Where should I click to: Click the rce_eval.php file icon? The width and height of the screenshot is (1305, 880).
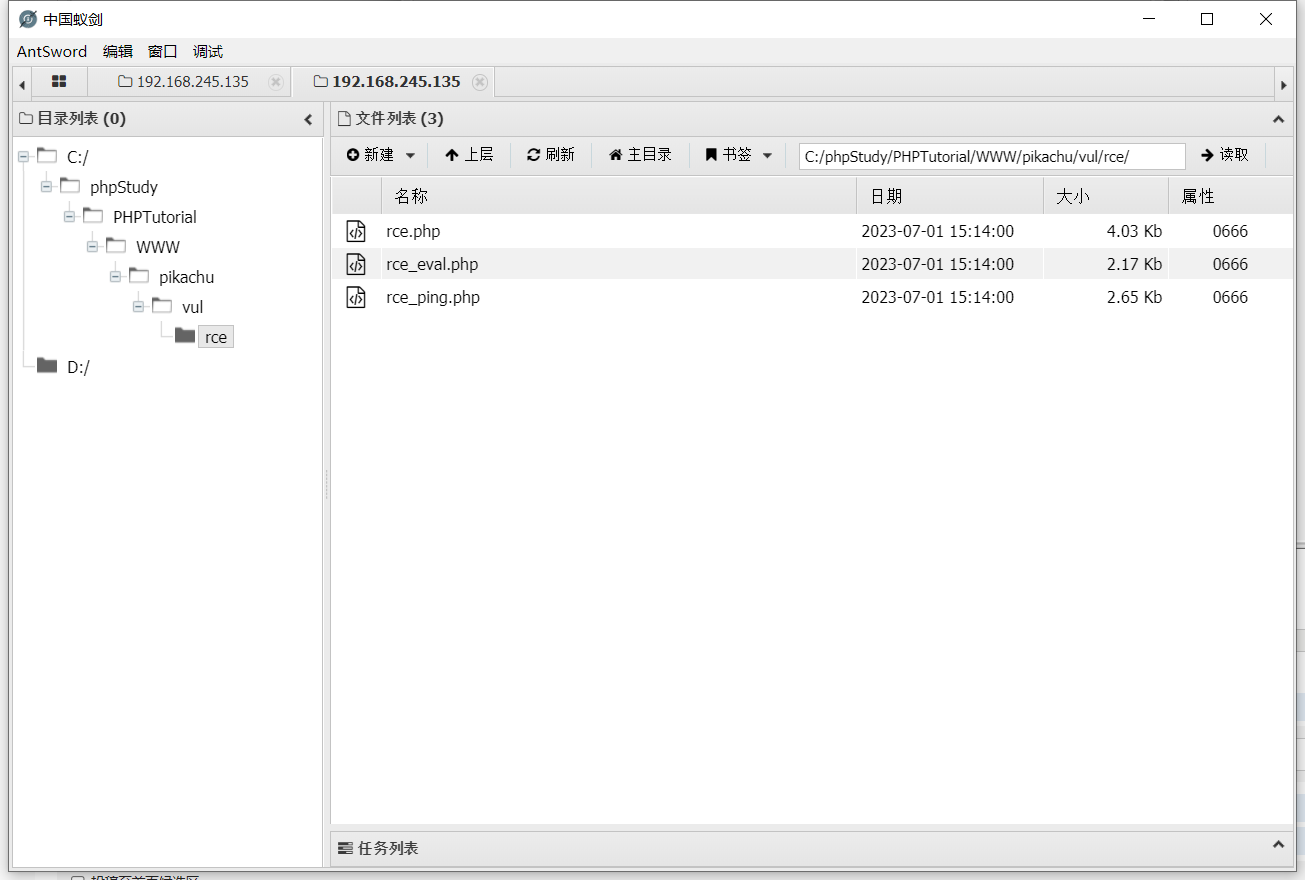(356, 264)
